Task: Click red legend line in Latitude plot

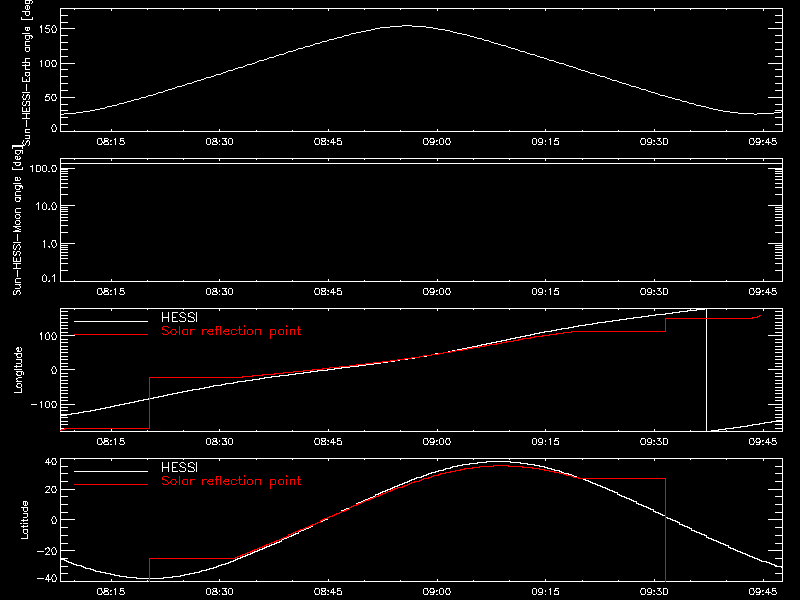Action: point(111,485)
